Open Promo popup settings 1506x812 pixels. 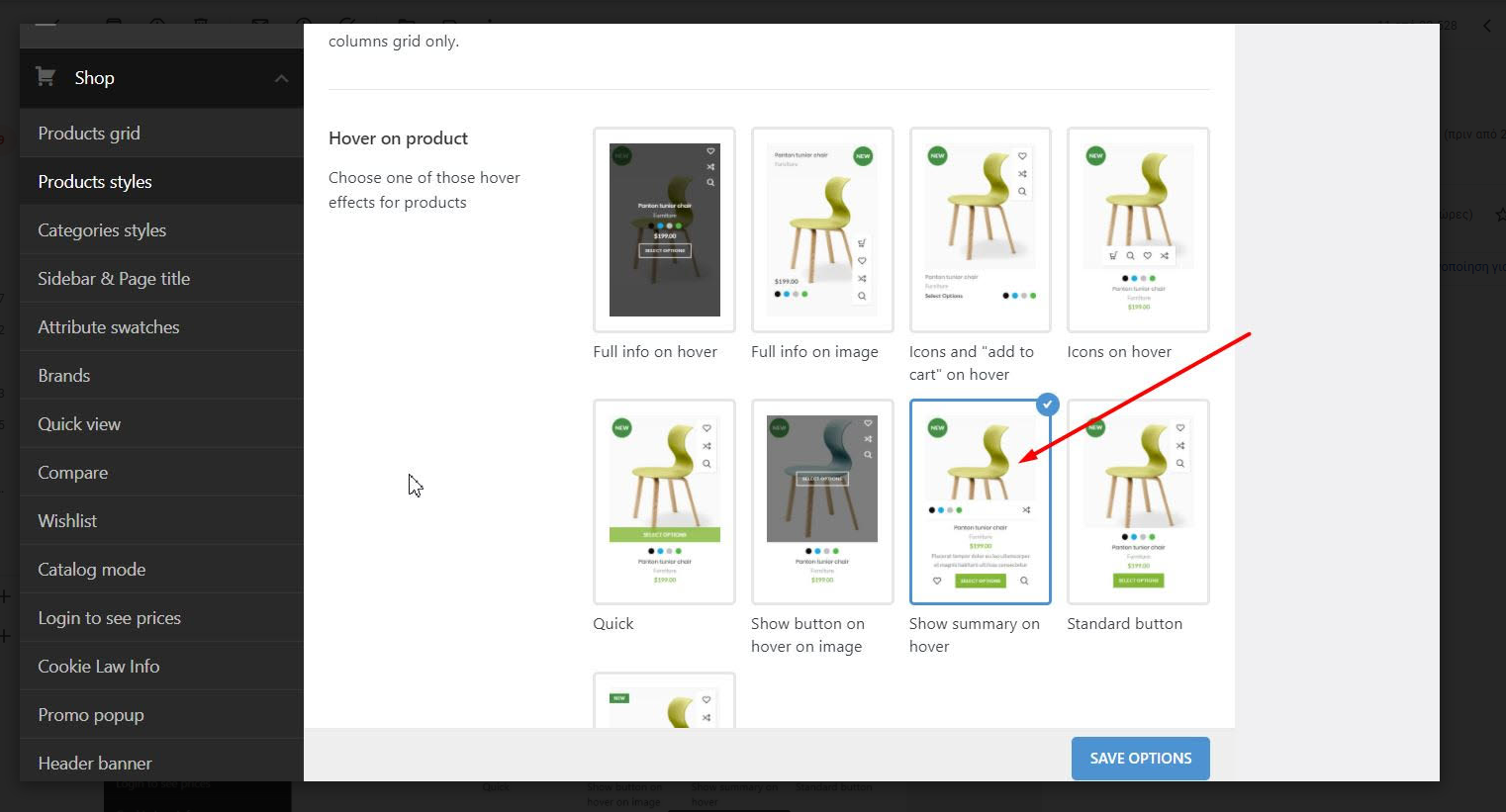161,715
